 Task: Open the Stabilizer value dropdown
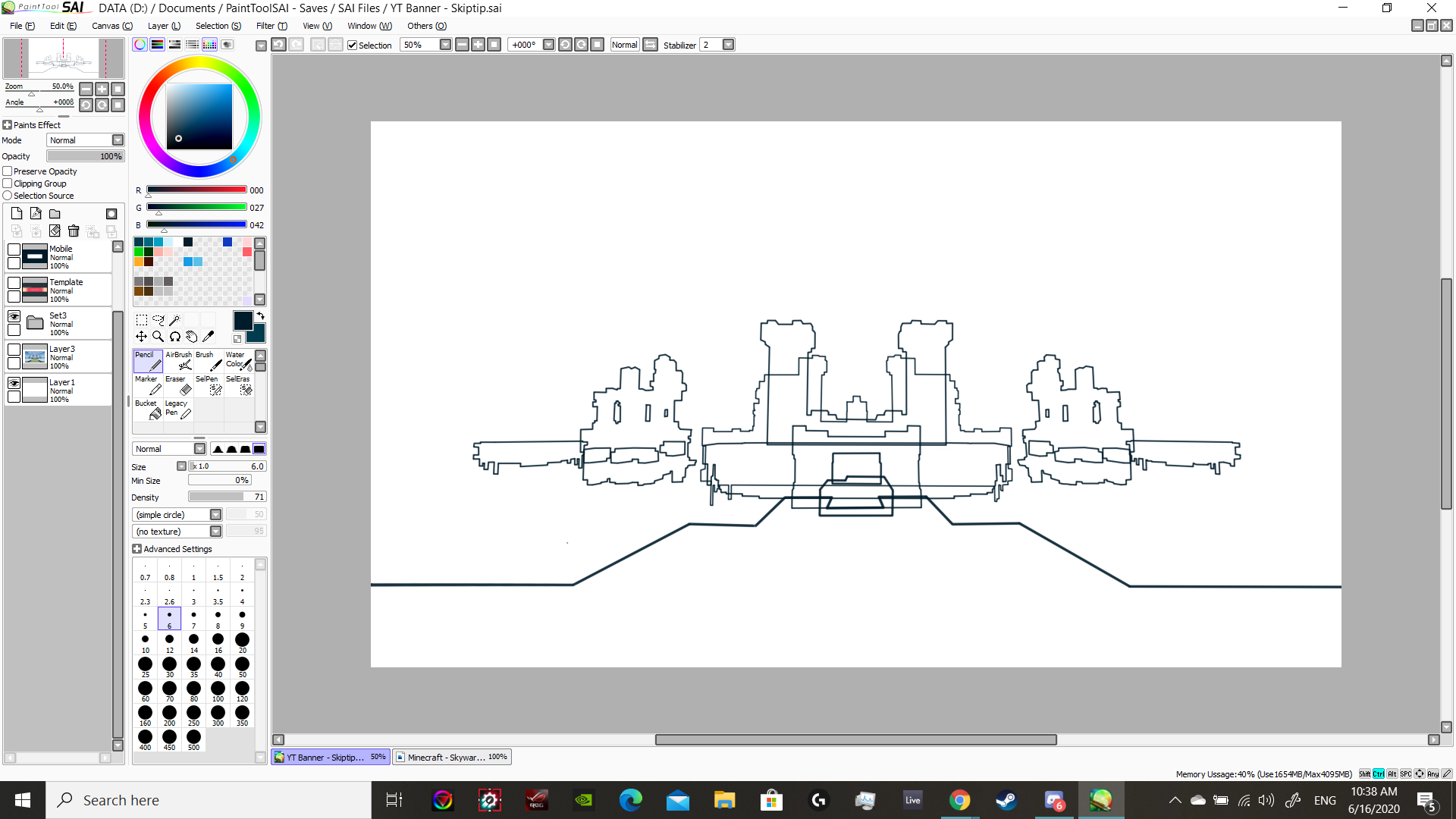(728, 45)
